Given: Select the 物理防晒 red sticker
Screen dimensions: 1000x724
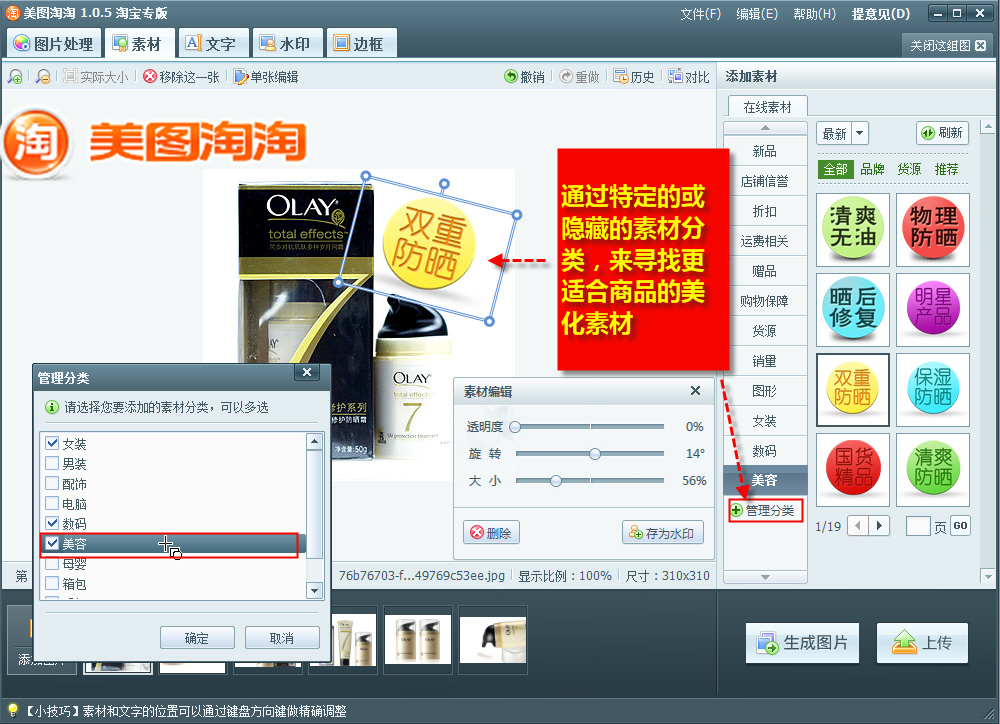Looking at the screenshot, I should (x=933, y=230).
